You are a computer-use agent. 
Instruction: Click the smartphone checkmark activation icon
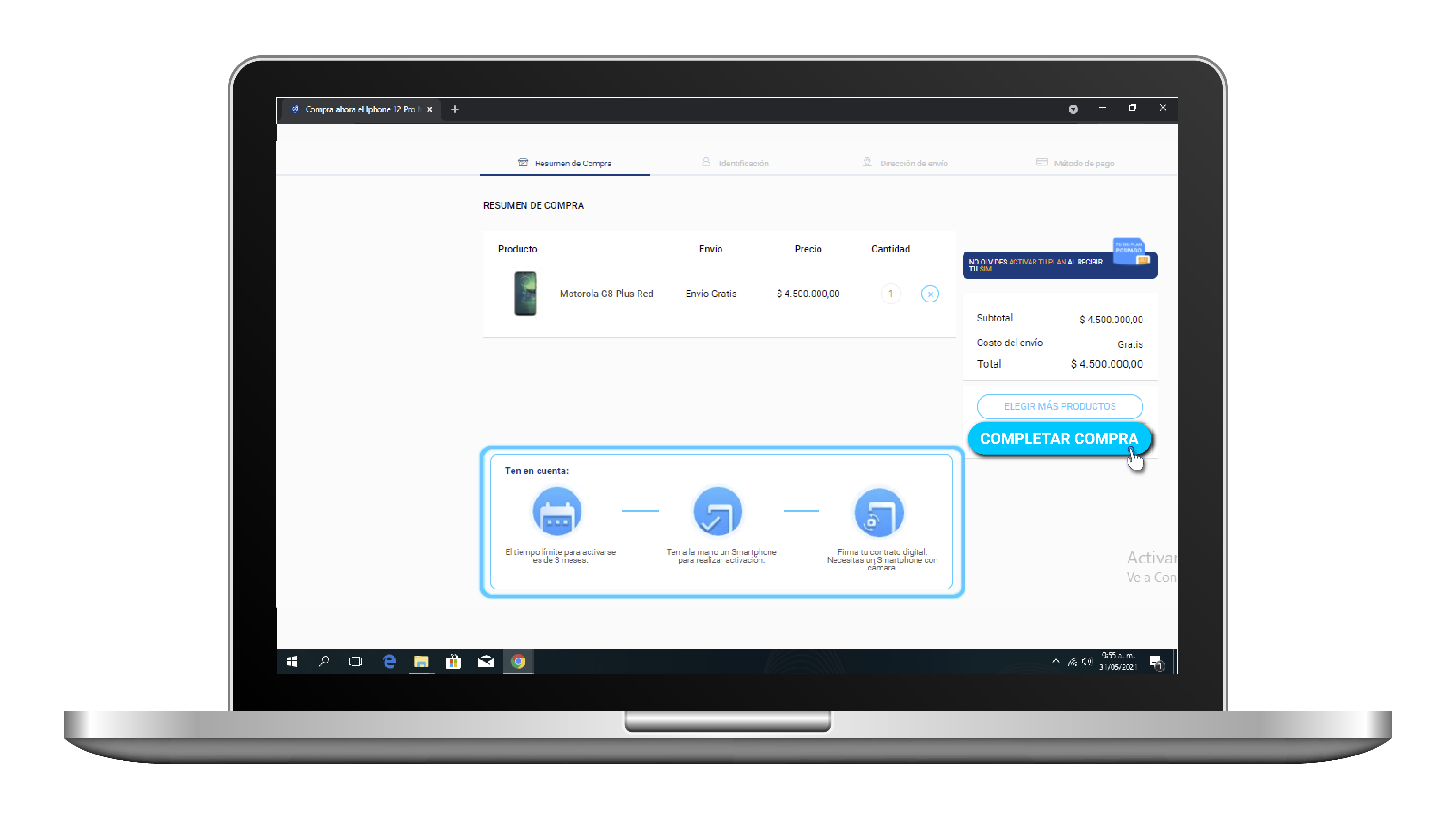pos(718,512)
